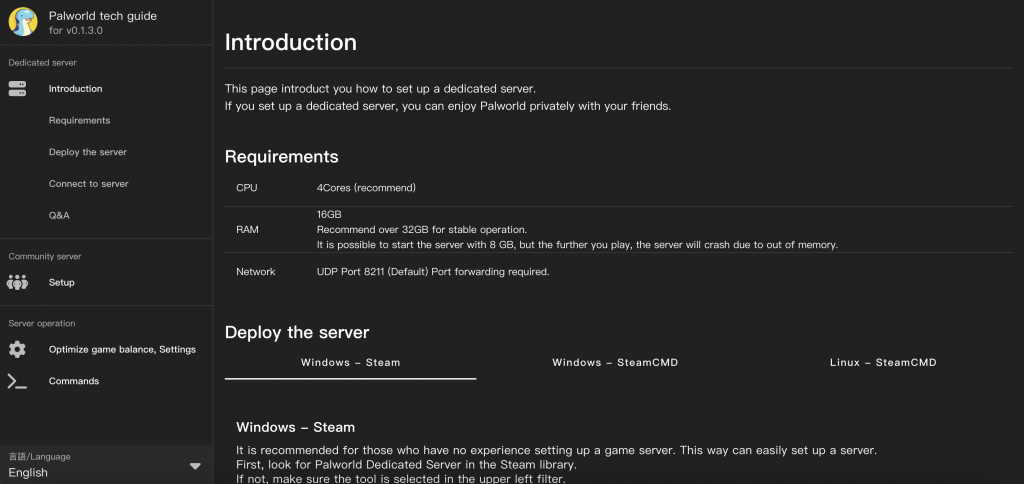1024x484 pixels.
Task: Open the Introduction sidebar link
Action: pyautogui.click(x=75, y=89)
